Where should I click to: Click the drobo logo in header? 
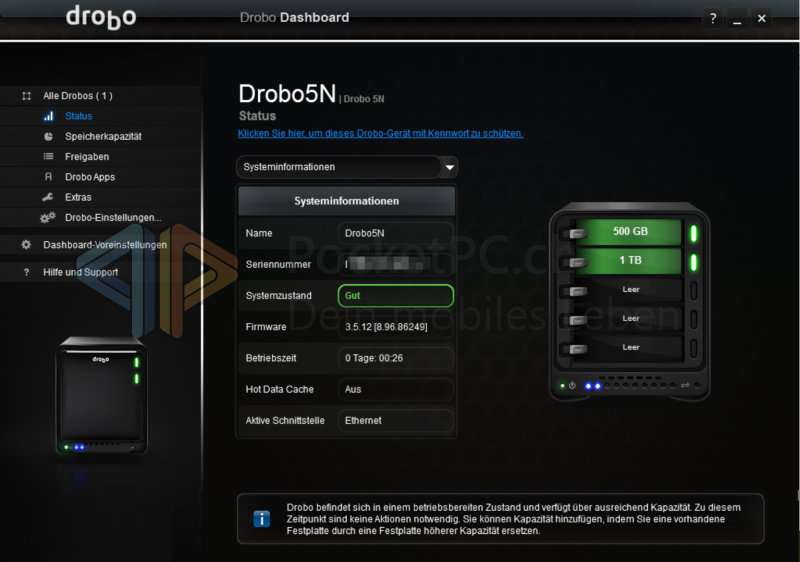coord(101,17)
